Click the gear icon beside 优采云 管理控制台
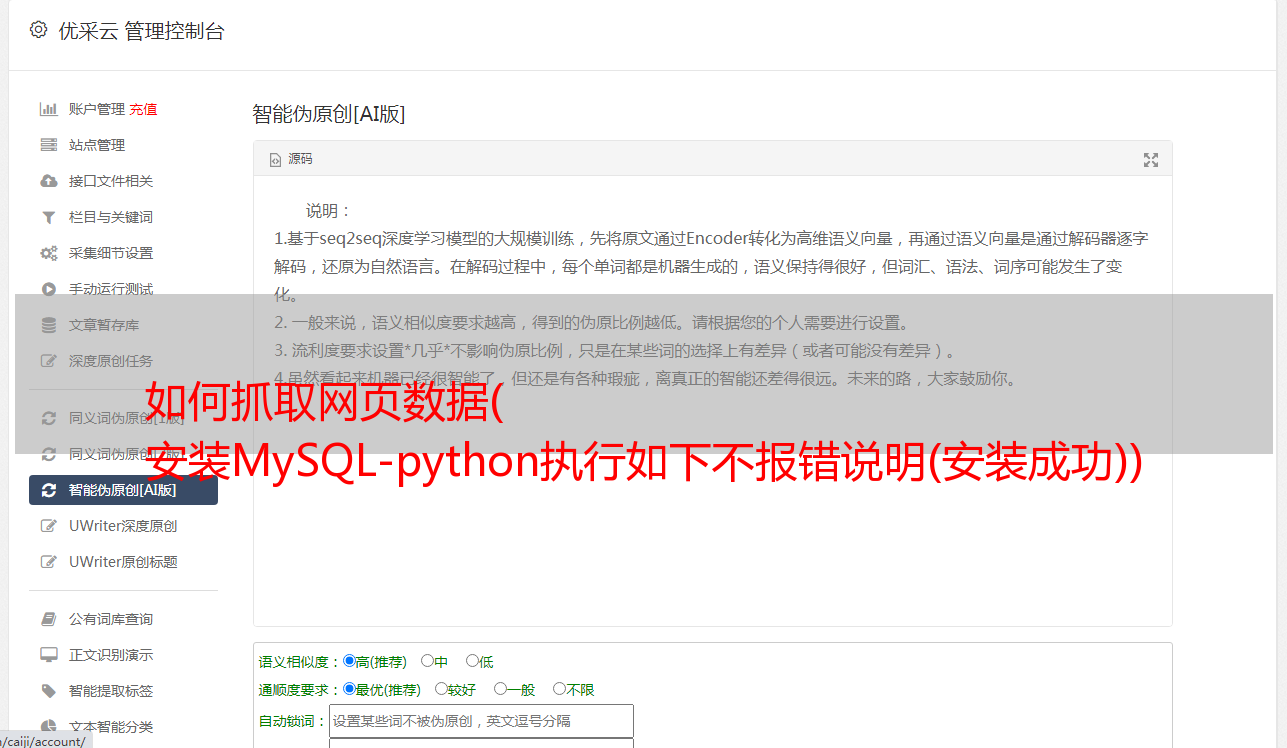 [38, 30]
